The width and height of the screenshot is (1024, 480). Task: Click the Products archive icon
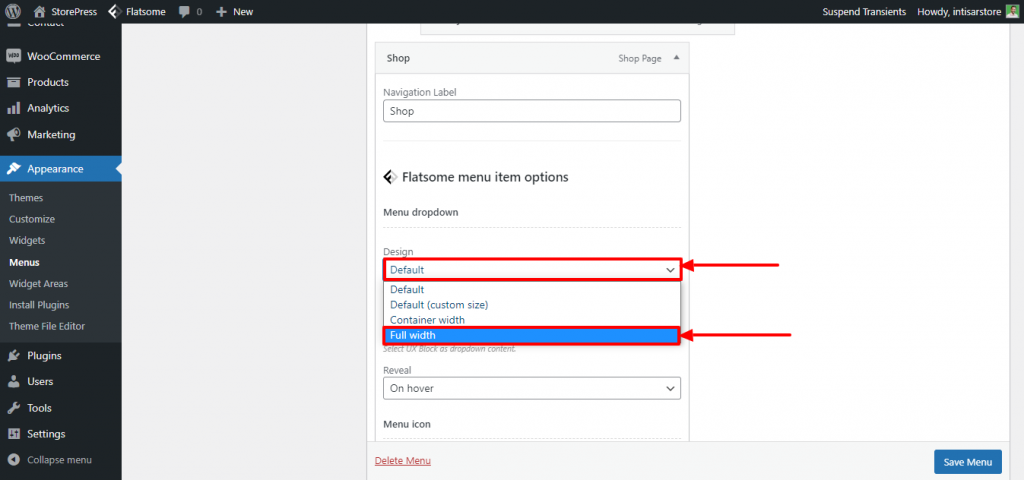point(14,82)
